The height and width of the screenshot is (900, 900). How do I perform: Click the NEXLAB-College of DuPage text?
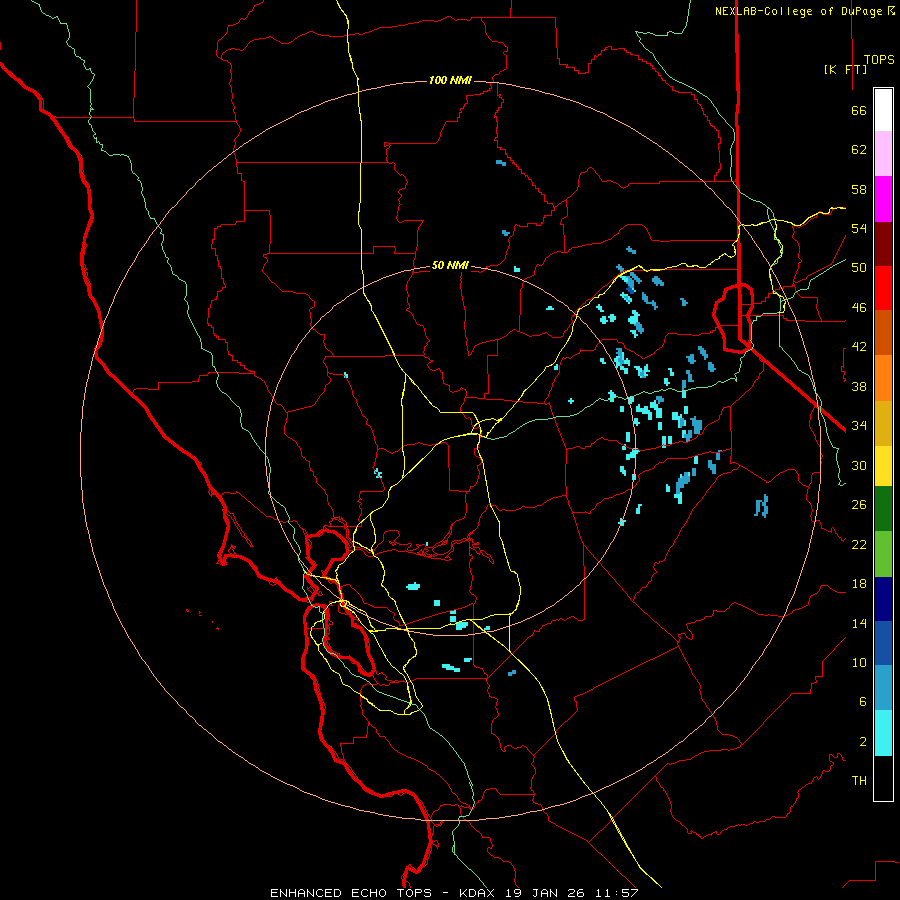[800, 11]
